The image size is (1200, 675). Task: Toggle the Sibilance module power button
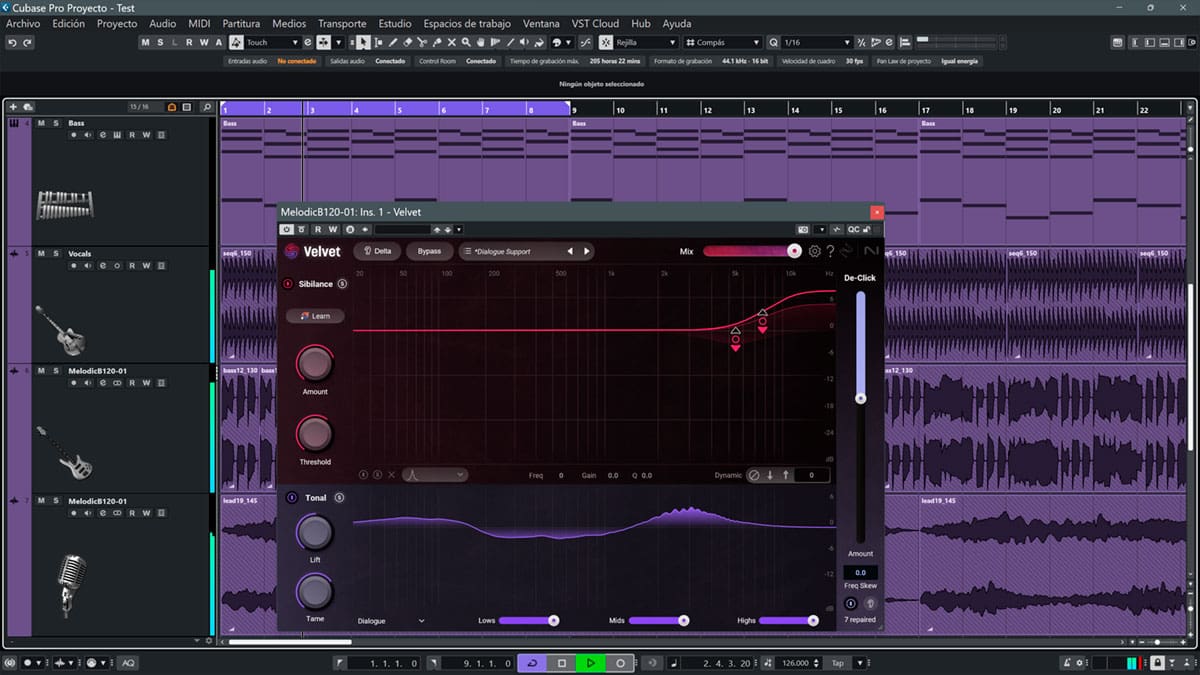pos(288,284)
